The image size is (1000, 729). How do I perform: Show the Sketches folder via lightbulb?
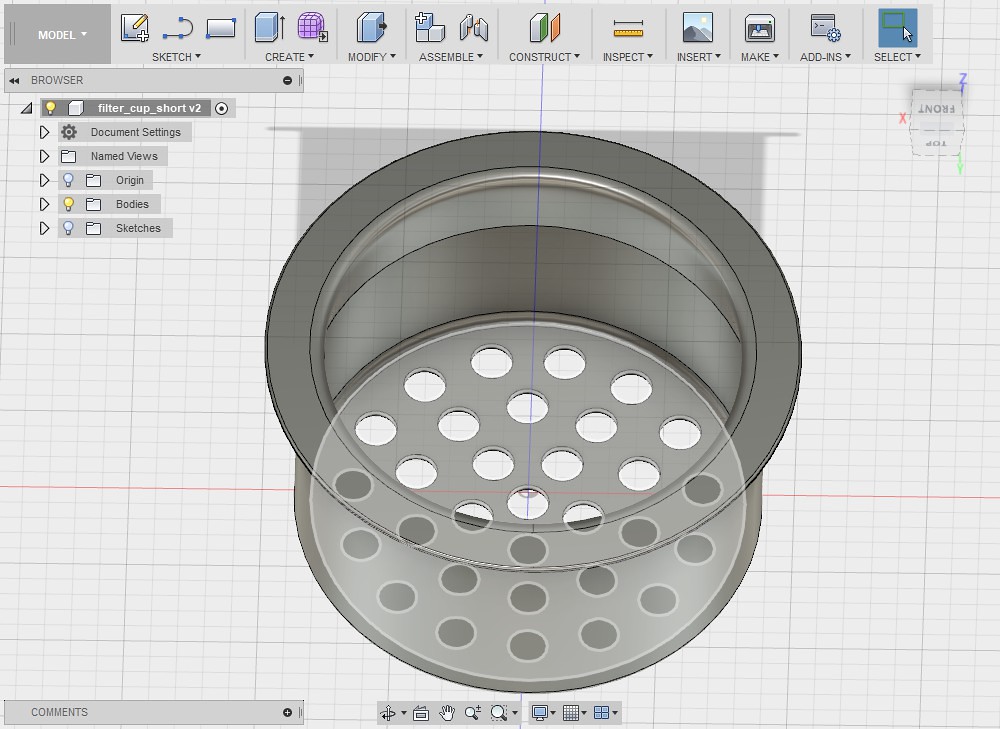(x=68, y=228)
